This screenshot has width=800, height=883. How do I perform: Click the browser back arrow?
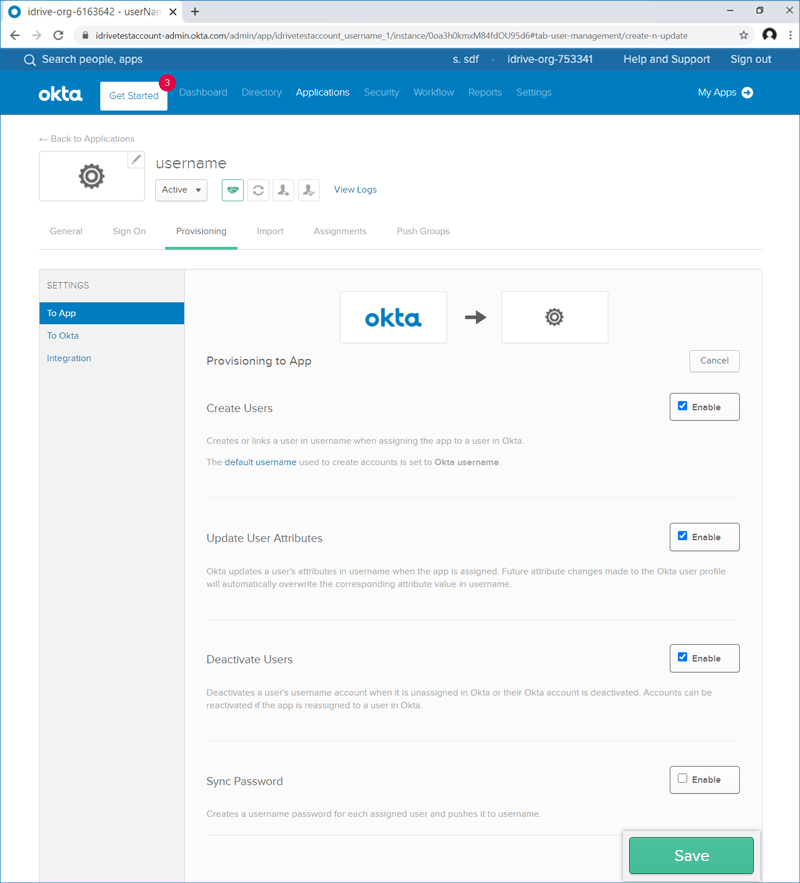pyautogui.click(x=15, y=35)
